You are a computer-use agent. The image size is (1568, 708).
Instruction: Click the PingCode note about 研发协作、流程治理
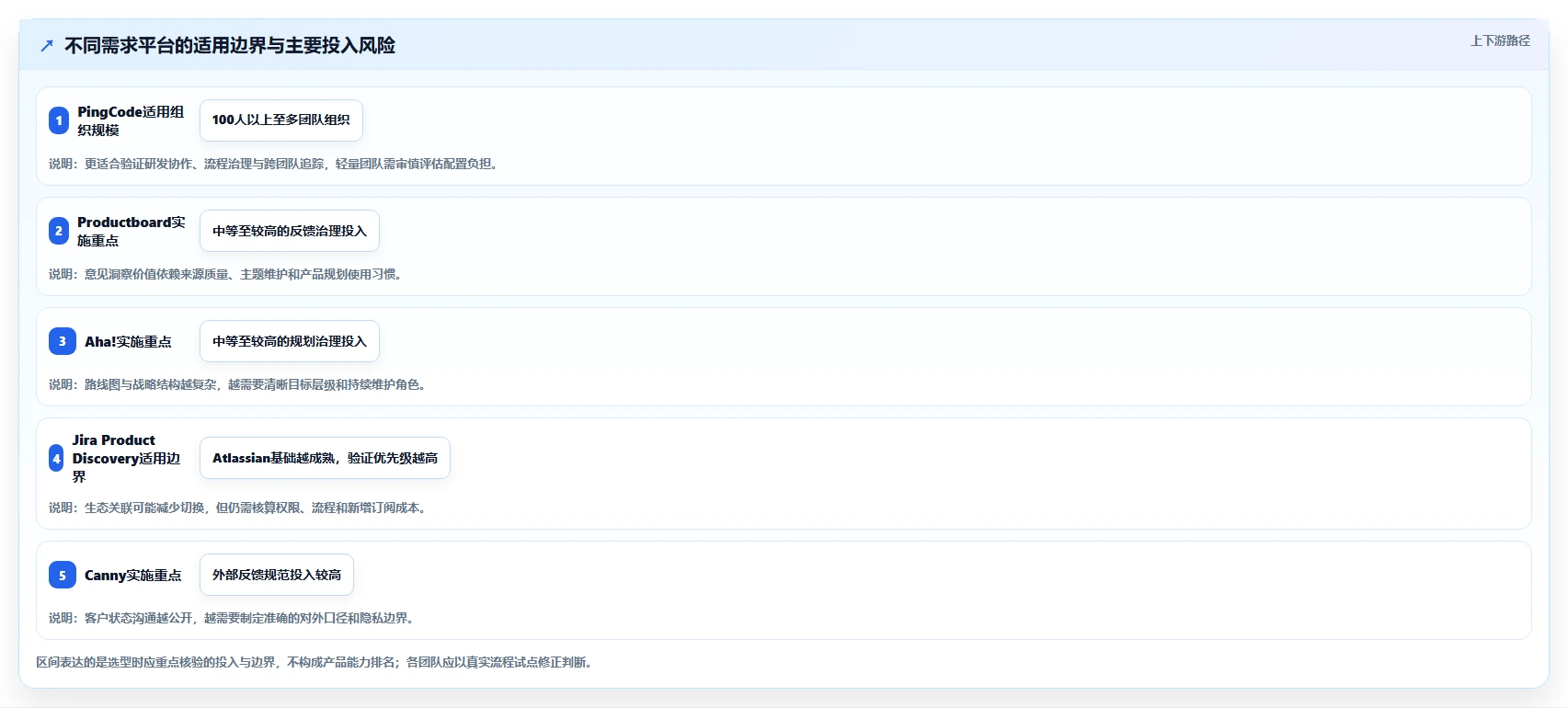(x=275, y=164)
